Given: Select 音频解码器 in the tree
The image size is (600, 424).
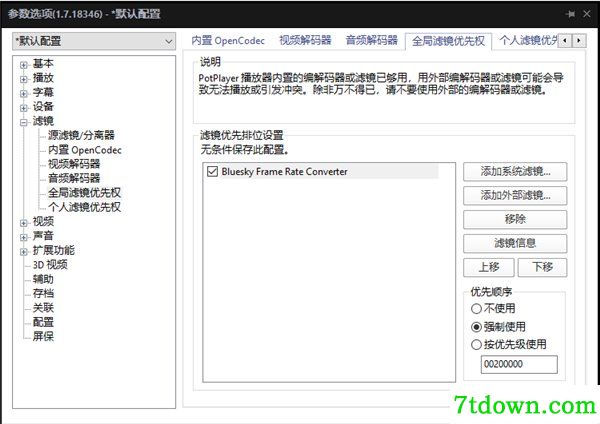Looking at the screenshot, I should point(74,178).
